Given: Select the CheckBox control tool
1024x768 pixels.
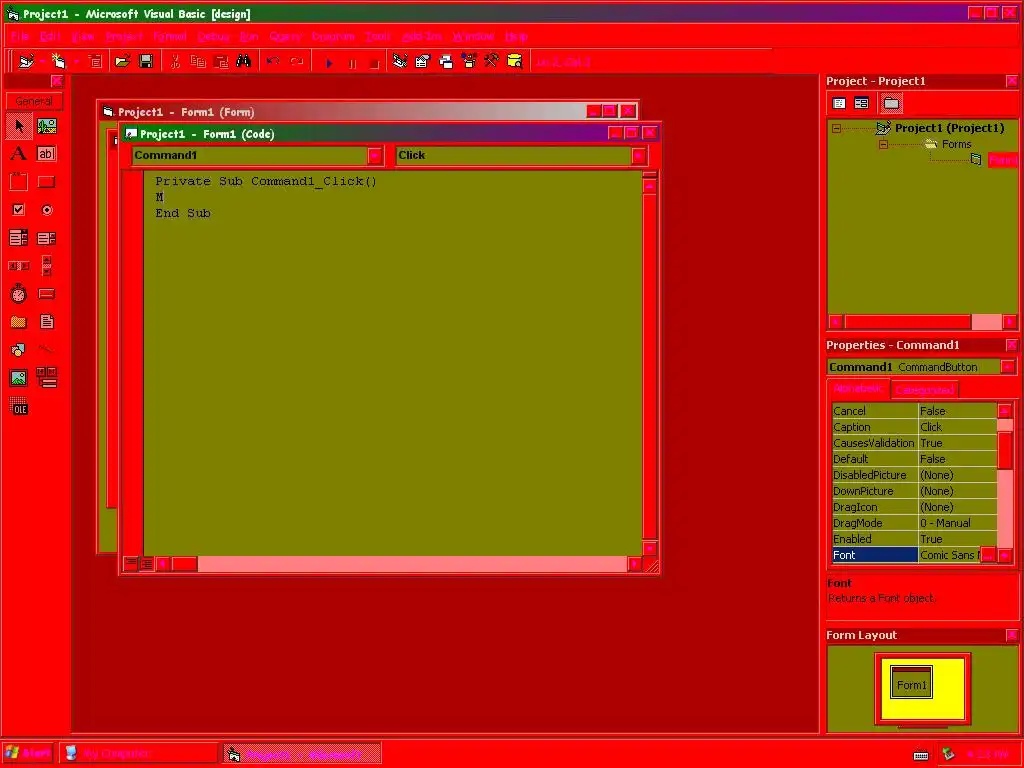Looking at the screenshot, I should pyautogui.click(x=19, y=210).
